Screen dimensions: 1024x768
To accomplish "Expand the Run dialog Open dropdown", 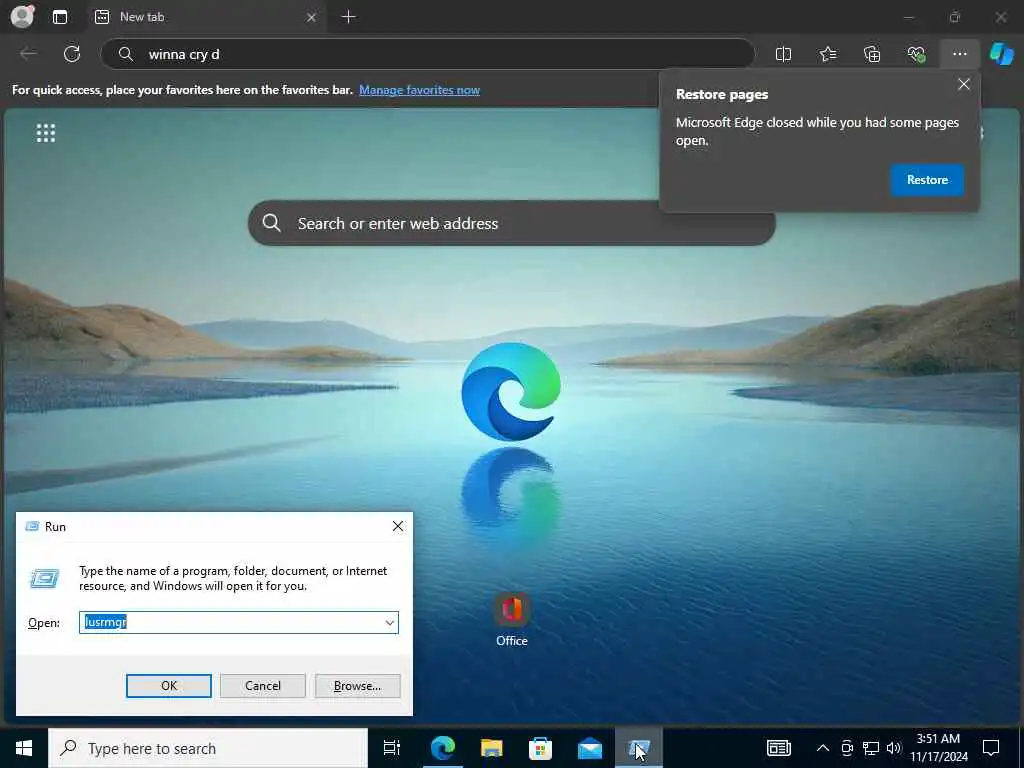I will pos(390,622).
